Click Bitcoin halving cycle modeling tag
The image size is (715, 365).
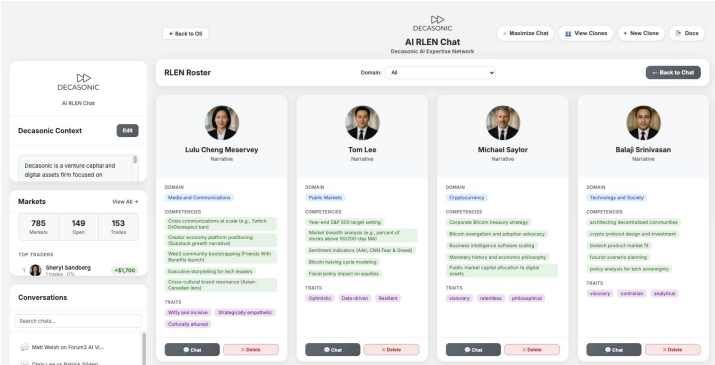click(342, 262)
